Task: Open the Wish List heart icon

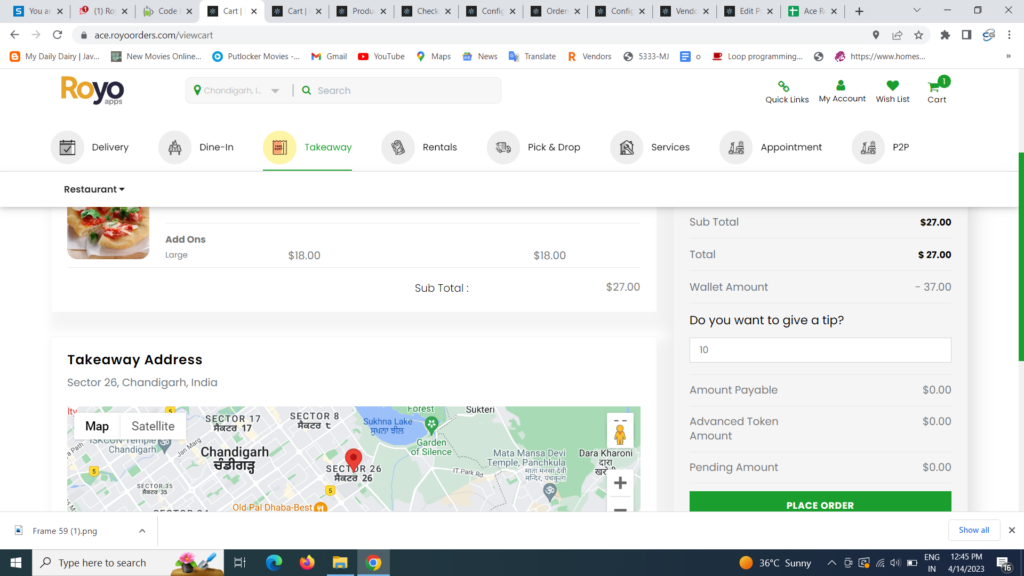Action: pyautogui.click(x=892, y=86)
